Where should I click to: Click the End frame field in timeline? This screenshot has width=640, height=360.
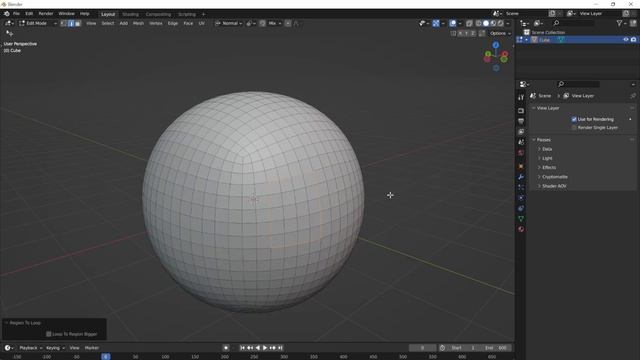click(496, 348)
